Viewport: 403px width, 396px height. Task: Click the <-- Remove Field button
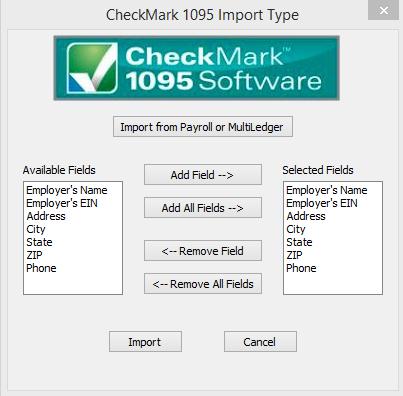click(203, 250)
